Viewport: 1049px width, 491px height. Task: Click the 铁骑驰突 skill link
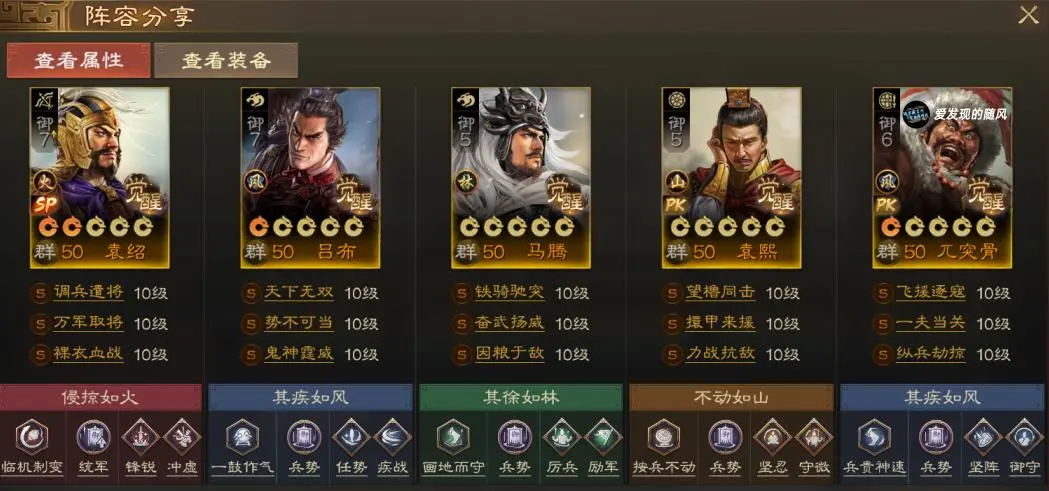pyautogui.click(x=509, y=292)
